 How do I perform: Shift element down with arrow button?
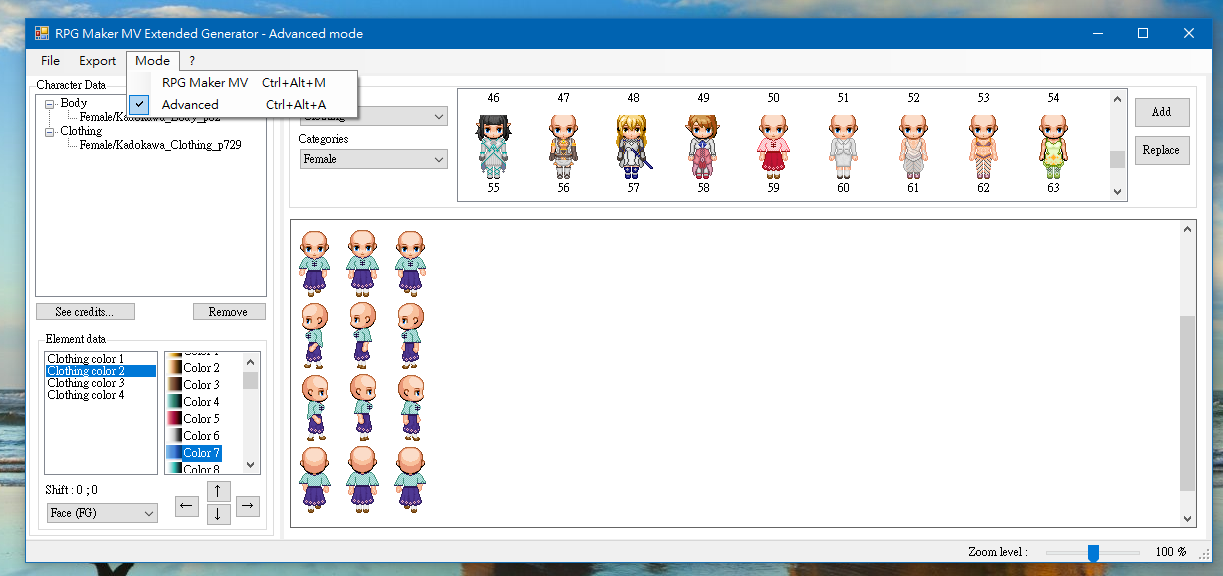(219, 514)
